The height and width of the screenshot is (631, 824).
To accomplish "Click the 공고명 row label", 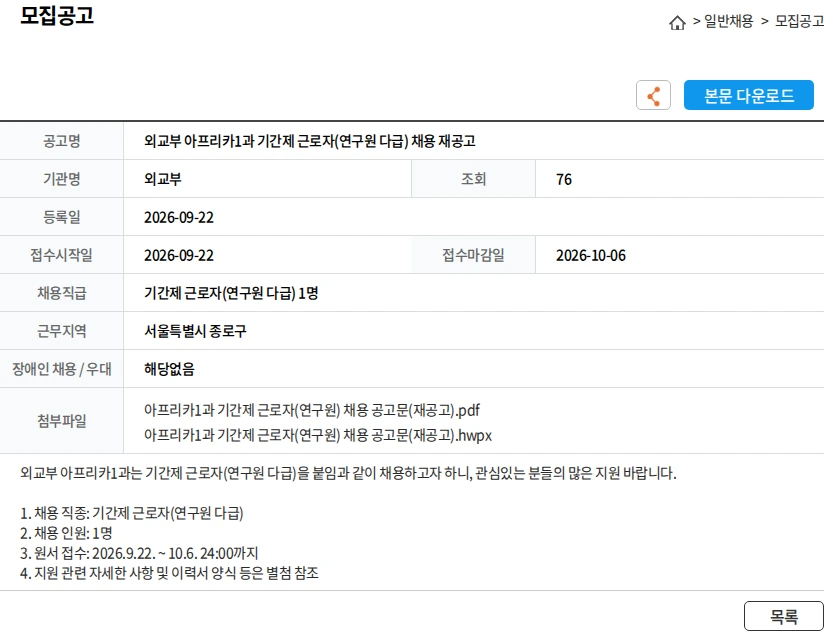I will [61, 141].
